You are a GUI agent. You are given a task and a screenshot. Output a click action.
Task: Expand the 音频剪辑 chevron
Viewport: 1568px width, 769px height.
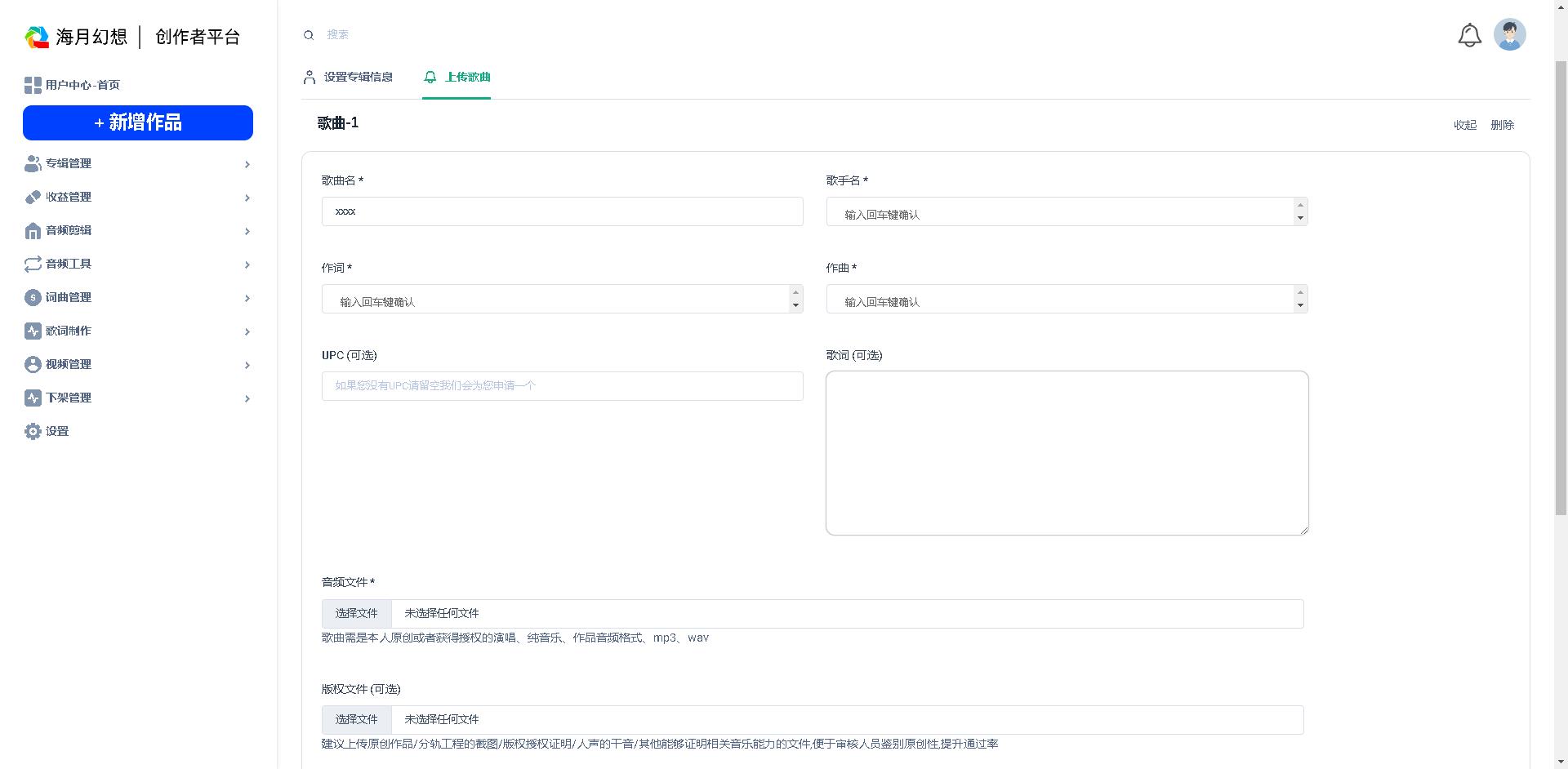pyautogui.click(x=247, y=232)
